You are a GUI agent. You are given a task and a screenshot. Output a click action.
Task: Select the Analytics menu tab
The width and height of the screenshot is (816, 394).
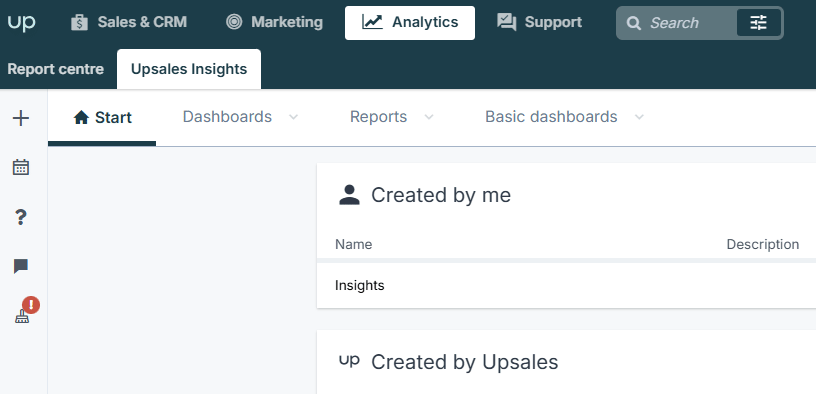(x=410, y=23)
